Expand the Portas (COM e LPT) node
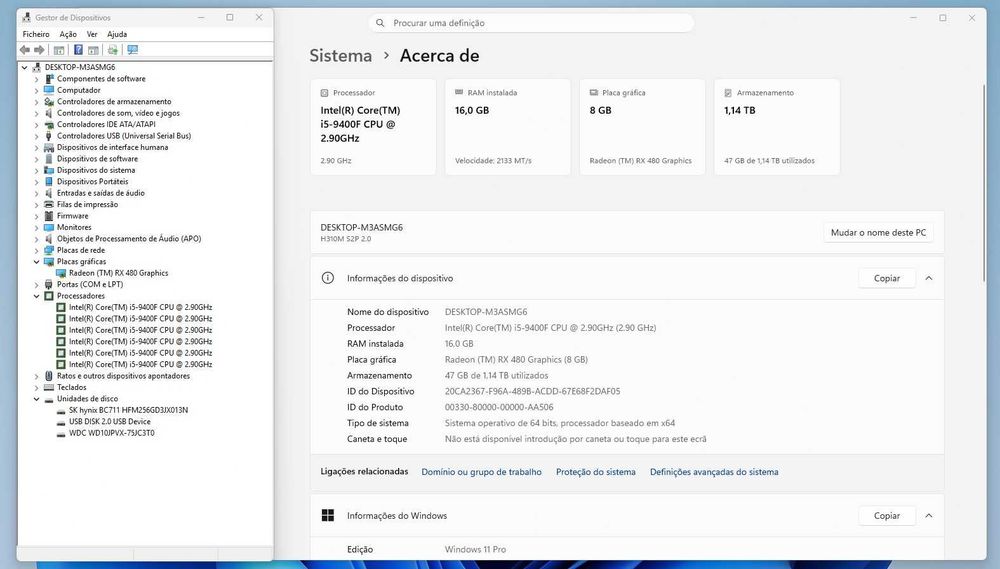 [x=36, y=285]
